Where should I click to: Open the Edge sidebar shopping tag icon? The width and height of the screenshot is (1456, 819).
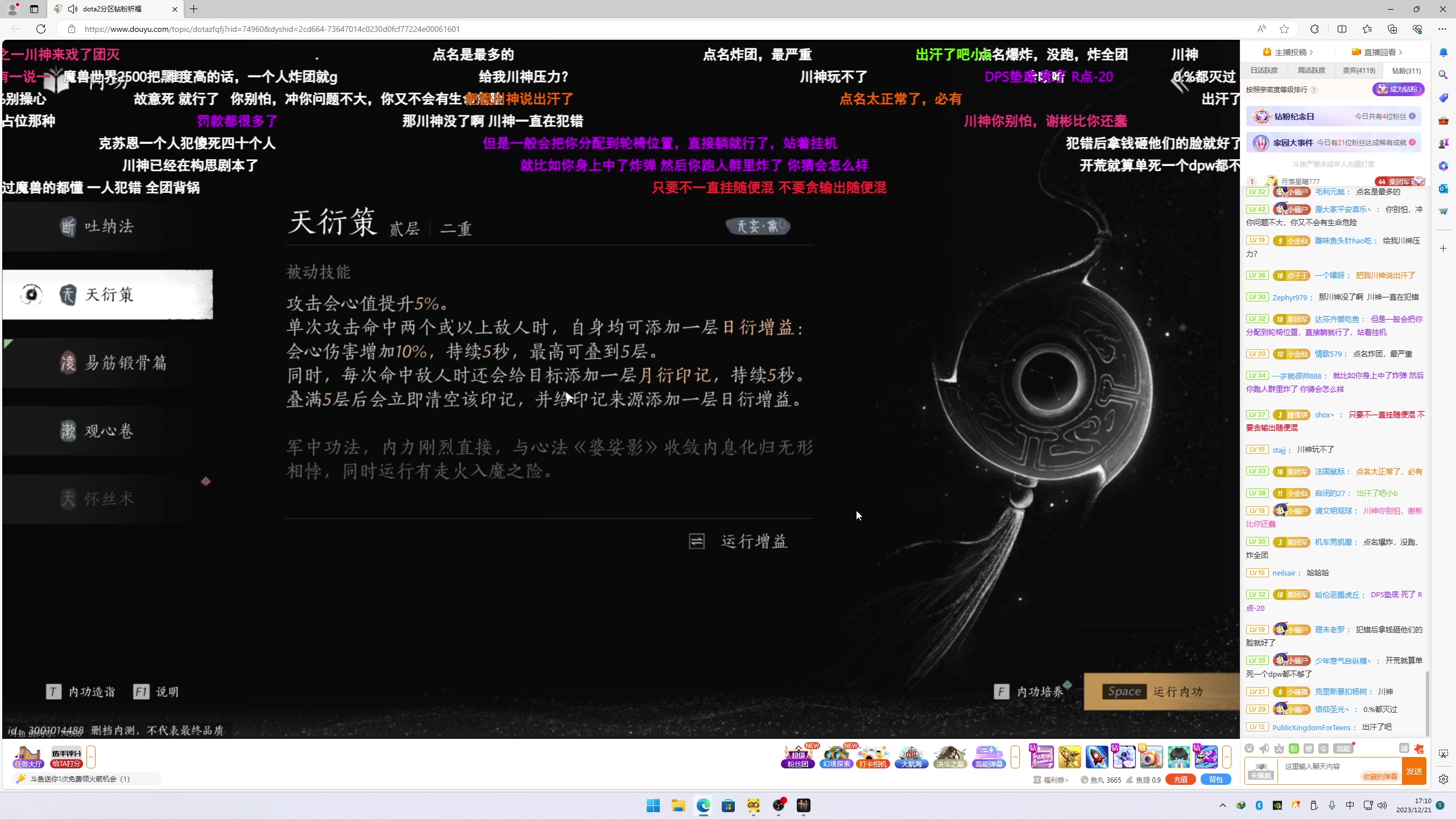click(x=1443, y=98)
